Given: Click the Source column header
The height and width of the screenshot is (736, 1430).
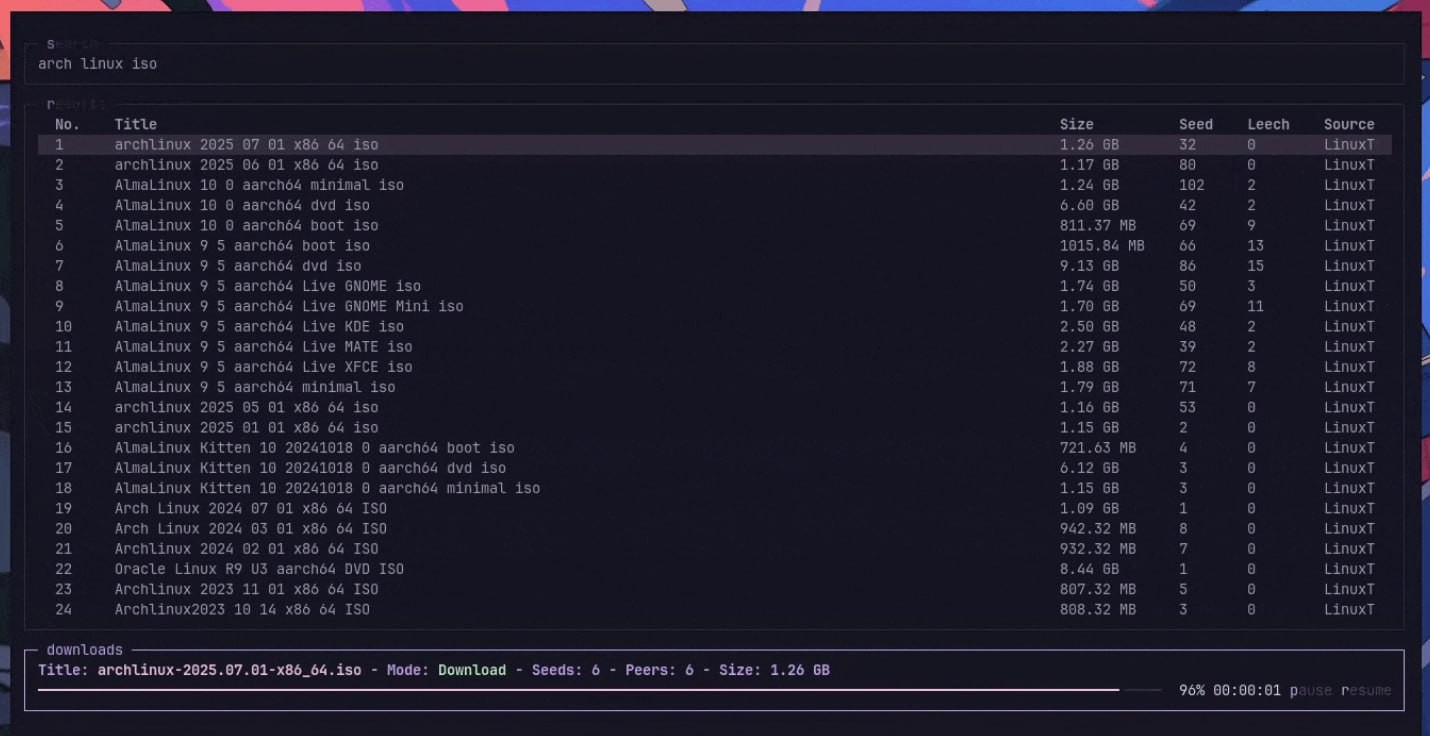Looking at the screenshot, I should click(x=1348, y=124).
